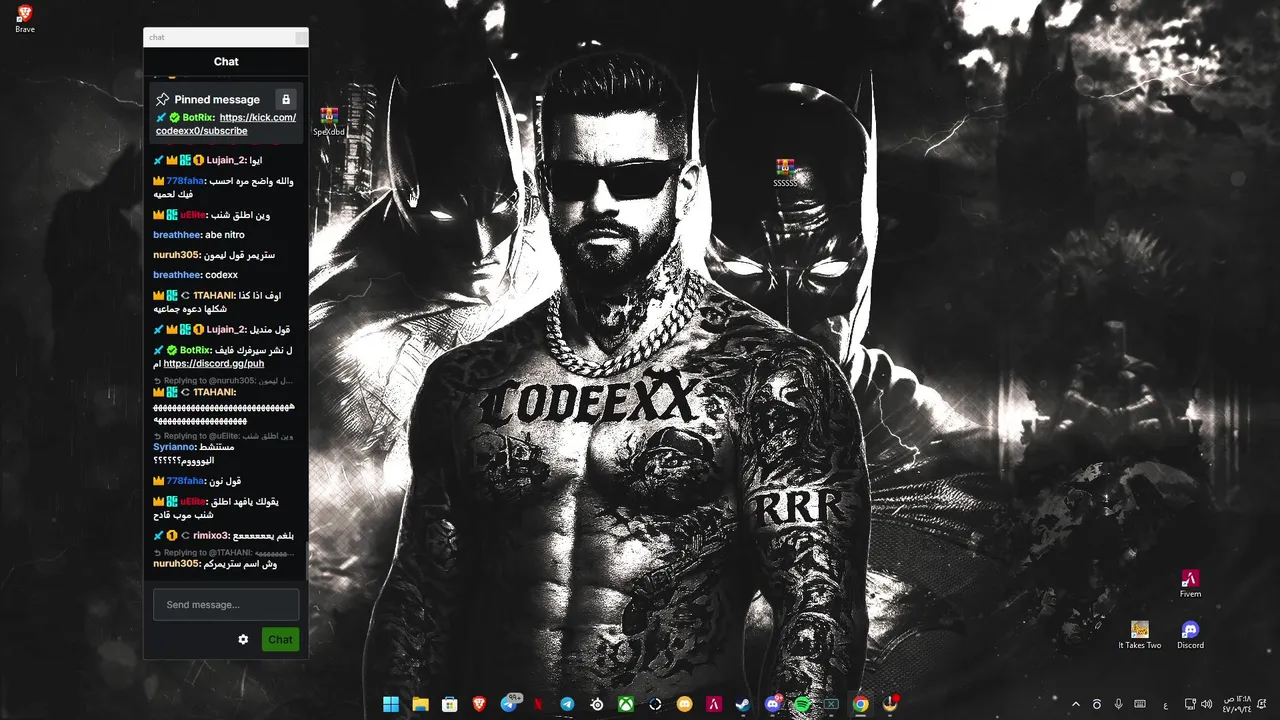Click username breathhee on codexx message
The width and height of the screenshot is (1280, 720).
[177, 275]
